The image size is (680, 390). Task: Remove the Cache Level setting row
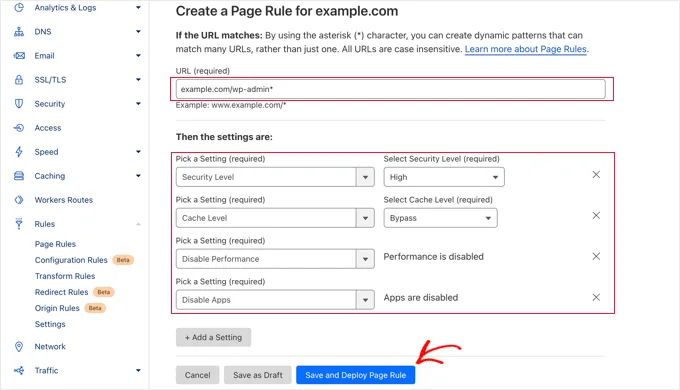click(x=596, y=216)
